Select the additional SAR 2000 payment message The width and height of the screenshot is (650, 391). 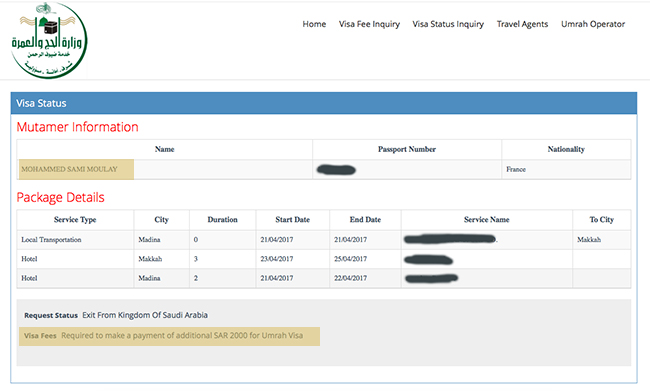click(x=182, y=335)
